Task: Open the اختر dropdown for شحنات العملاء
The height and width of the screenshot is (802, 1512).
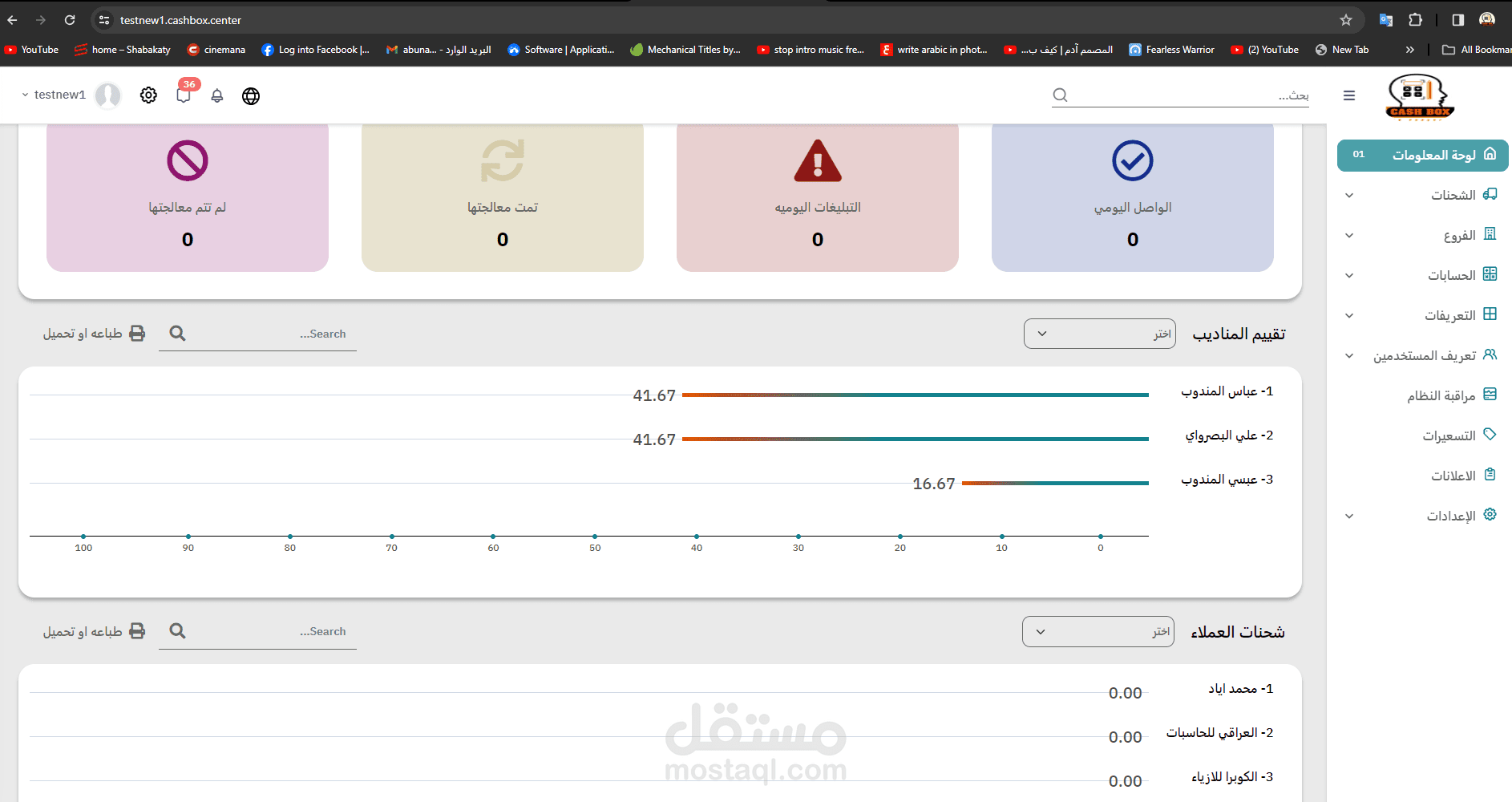Action: (1098, 631)
